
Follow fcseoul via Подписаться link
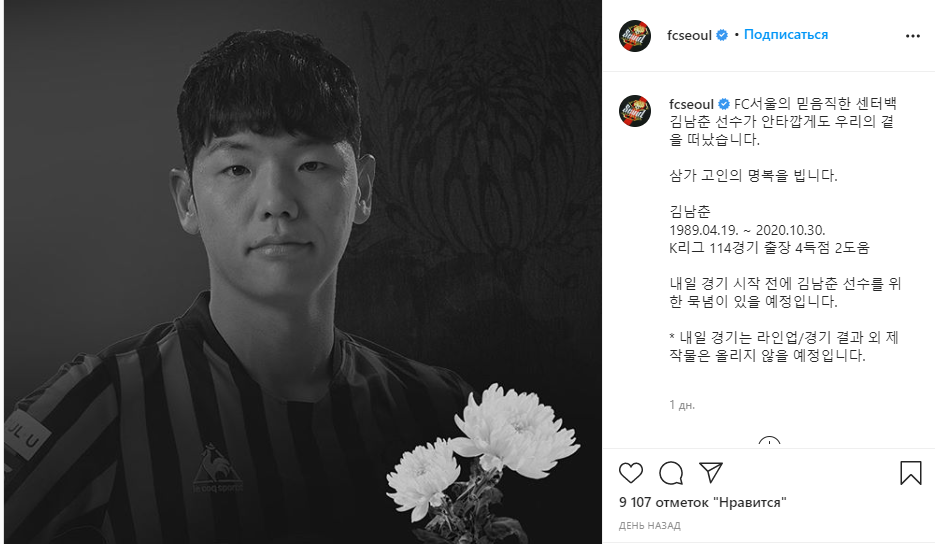[x=786, y=35]
